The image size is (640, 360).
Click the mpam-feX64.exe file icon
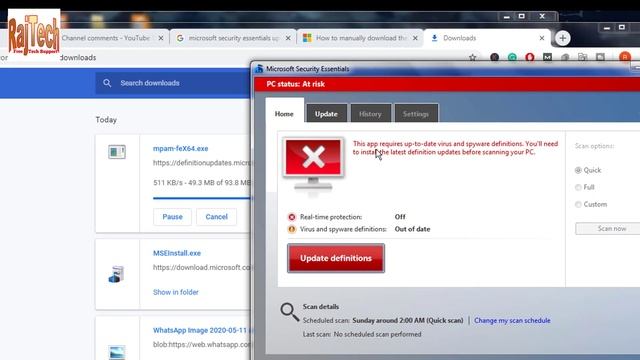point(117,152)
